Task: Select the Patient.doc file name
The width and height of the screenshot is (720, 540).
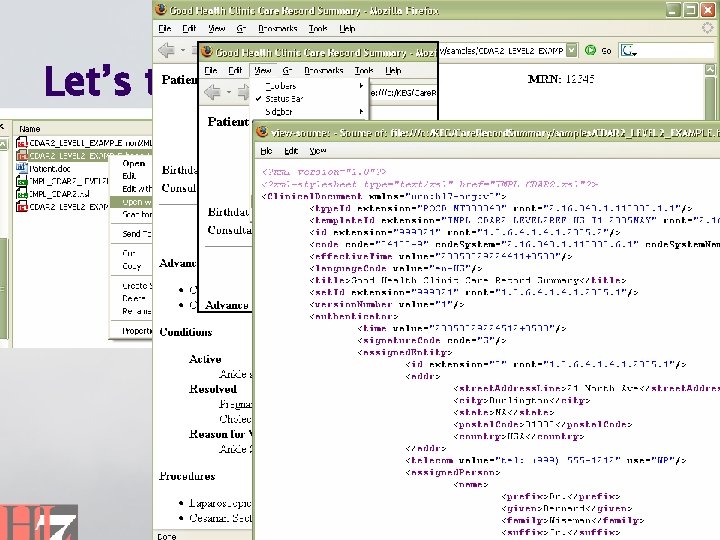Action: pos(50,169)
